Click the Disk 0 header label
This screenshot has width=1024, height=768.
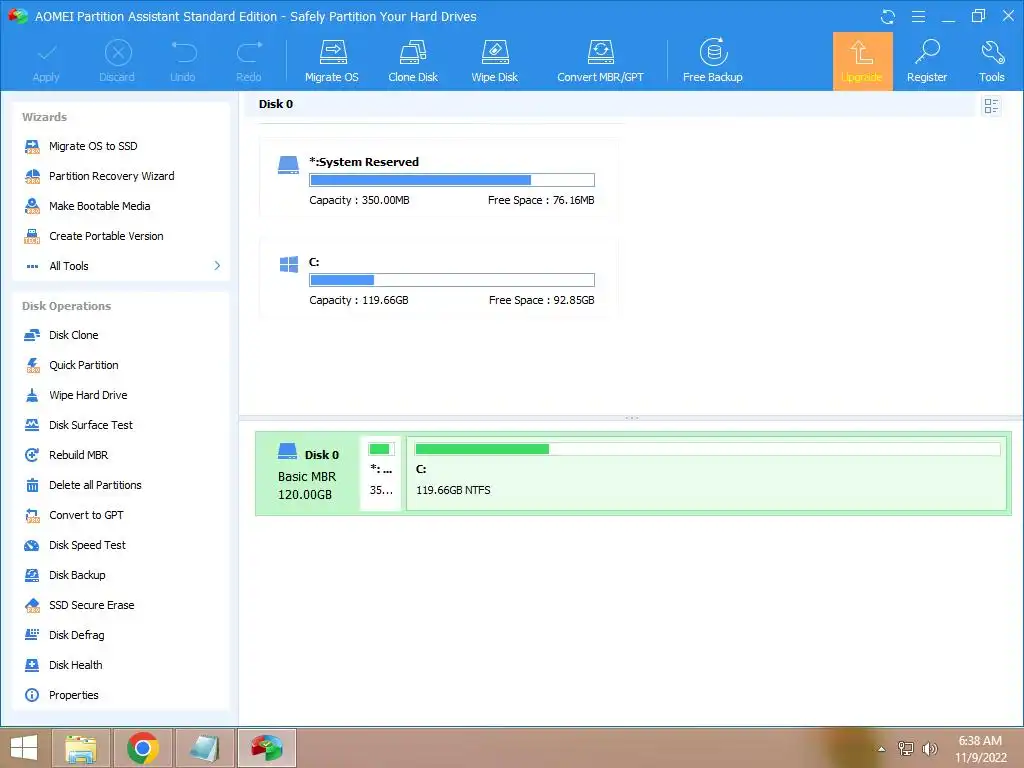(x=276, y=104)
